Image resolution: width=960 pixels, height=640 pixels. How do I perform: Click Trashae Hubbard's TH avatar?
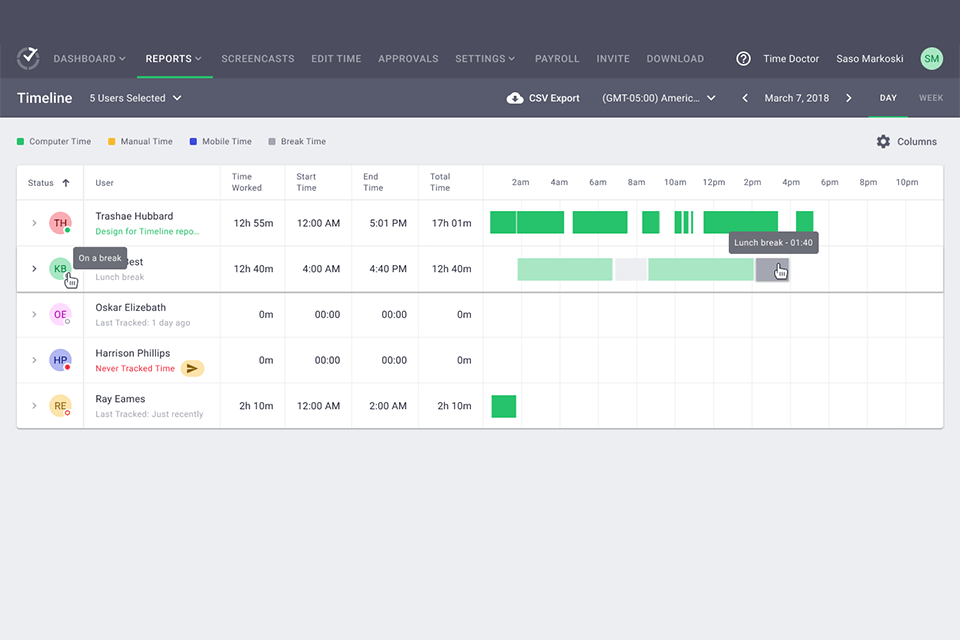coord(60,223)
